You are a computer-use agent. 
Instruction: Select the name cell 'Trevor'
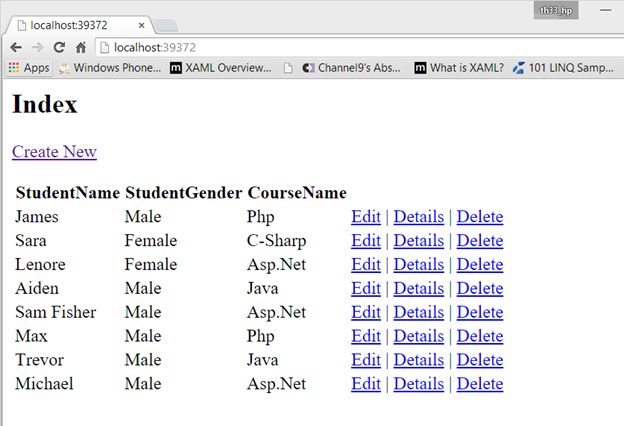point(39,360)
